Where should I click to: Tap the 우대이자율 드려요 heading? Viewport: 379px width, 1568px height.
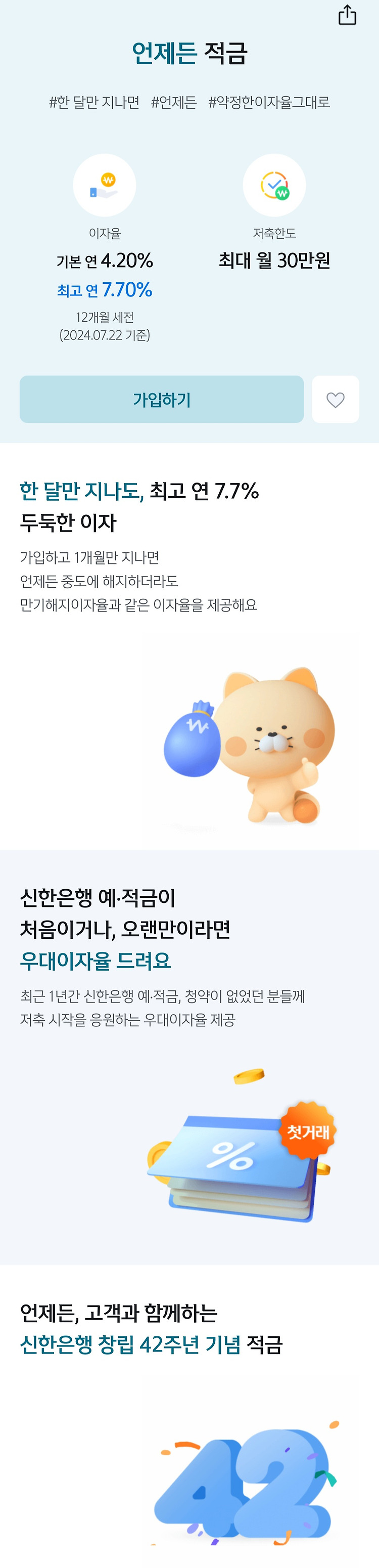pyautogui.click(x=96, y=961)
